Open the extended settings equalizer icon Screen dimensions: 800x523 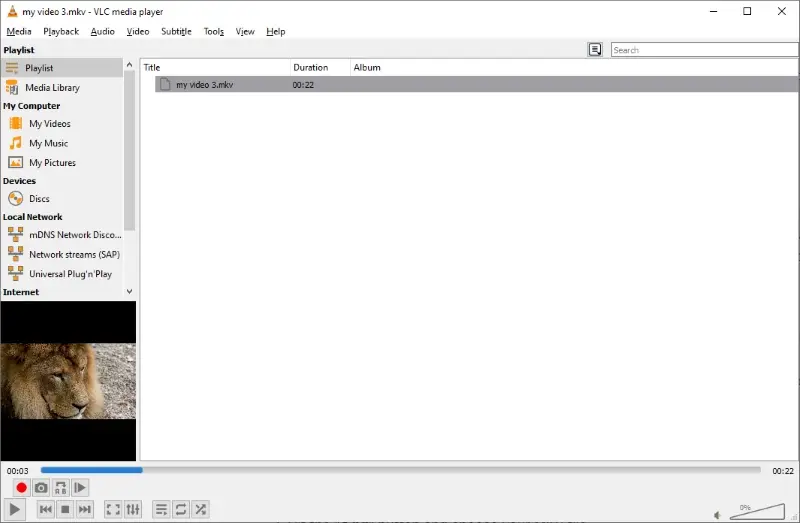coord(133,510)
